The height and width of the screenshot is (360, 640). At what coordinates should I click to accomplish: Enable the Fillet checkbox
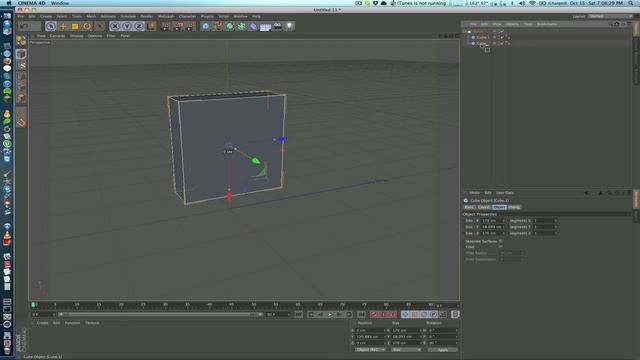(500, 247)
